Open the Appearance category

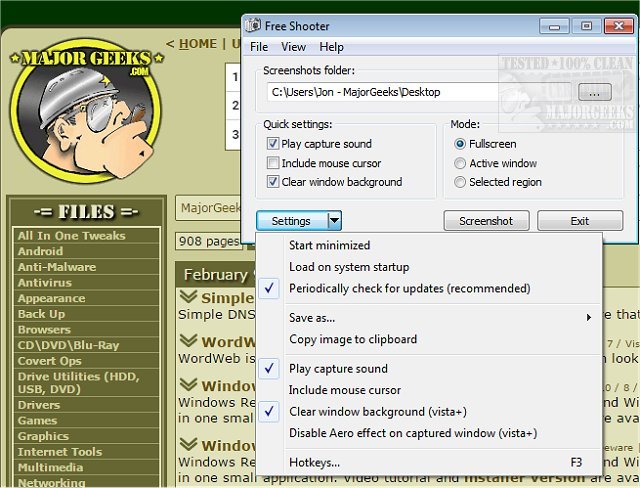pos(86,298)
